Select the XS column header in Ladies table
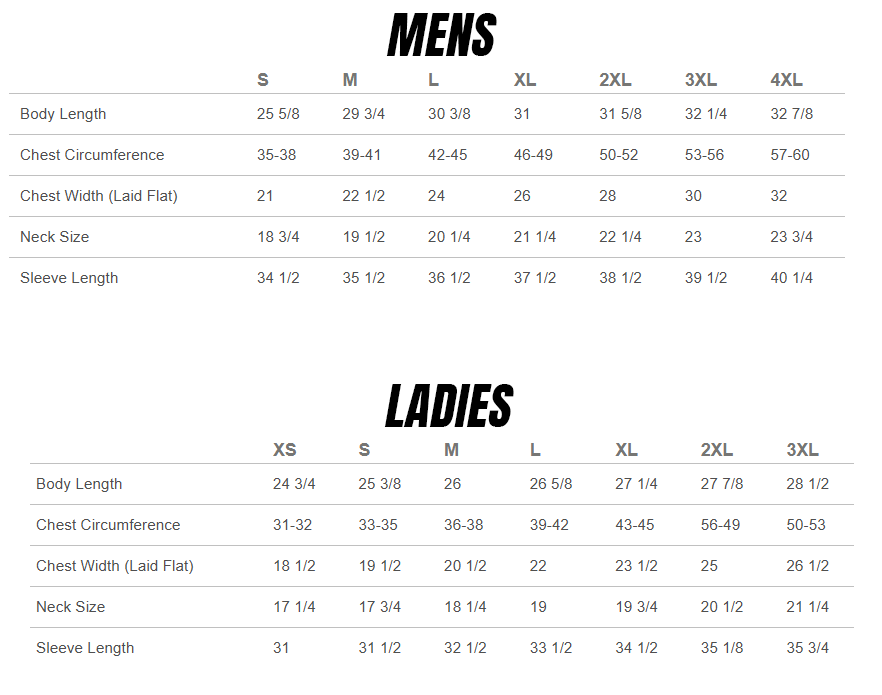This screenshot has width=882, height=695. click(x=285, y=450)
